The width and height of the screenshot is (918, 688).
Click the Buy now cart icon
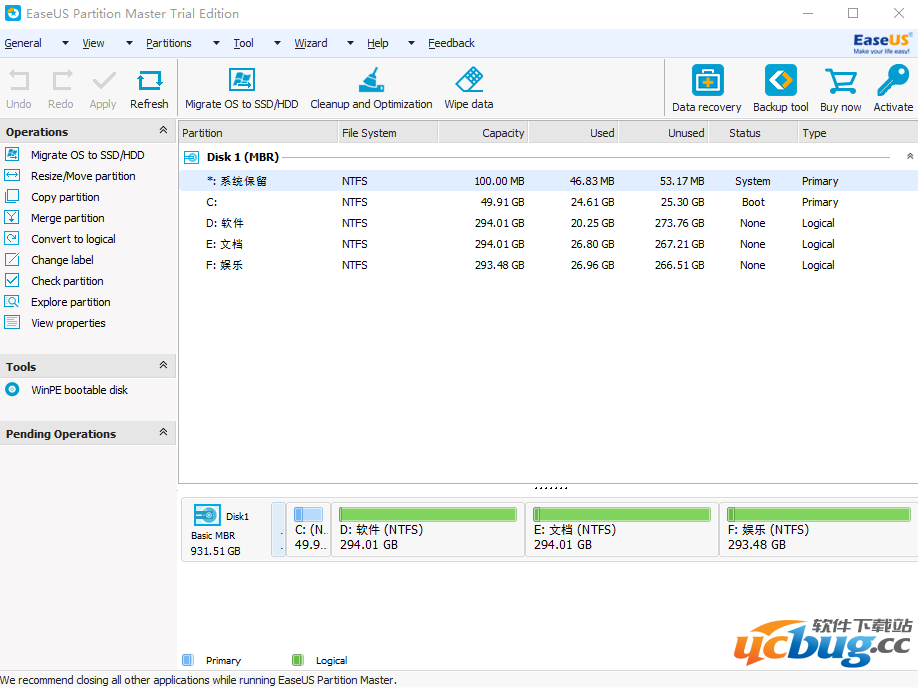click(x=841, y=81)
